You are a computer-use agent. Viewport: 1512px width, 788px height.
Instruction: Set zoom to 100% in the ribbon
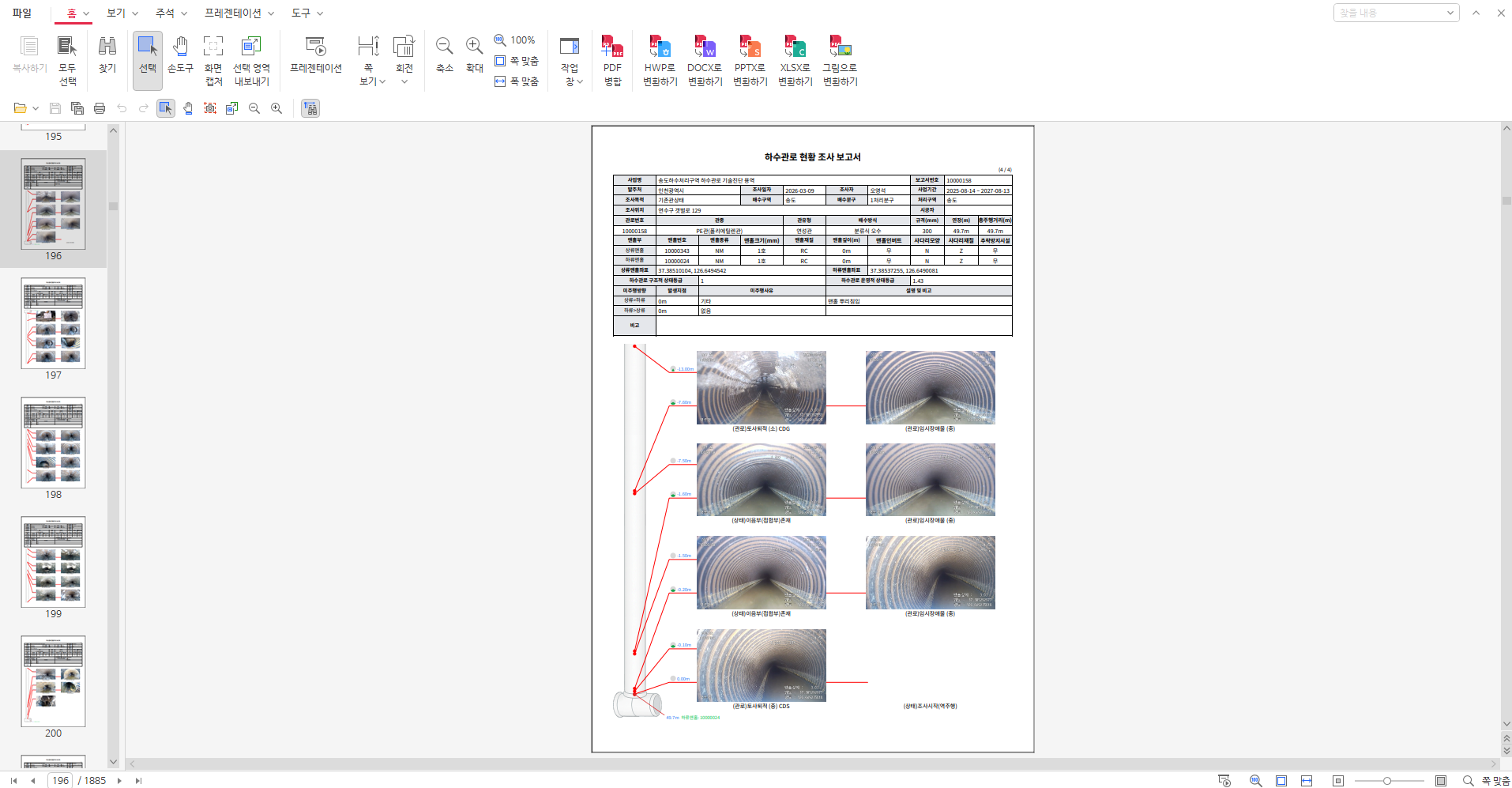pos(515,40)
